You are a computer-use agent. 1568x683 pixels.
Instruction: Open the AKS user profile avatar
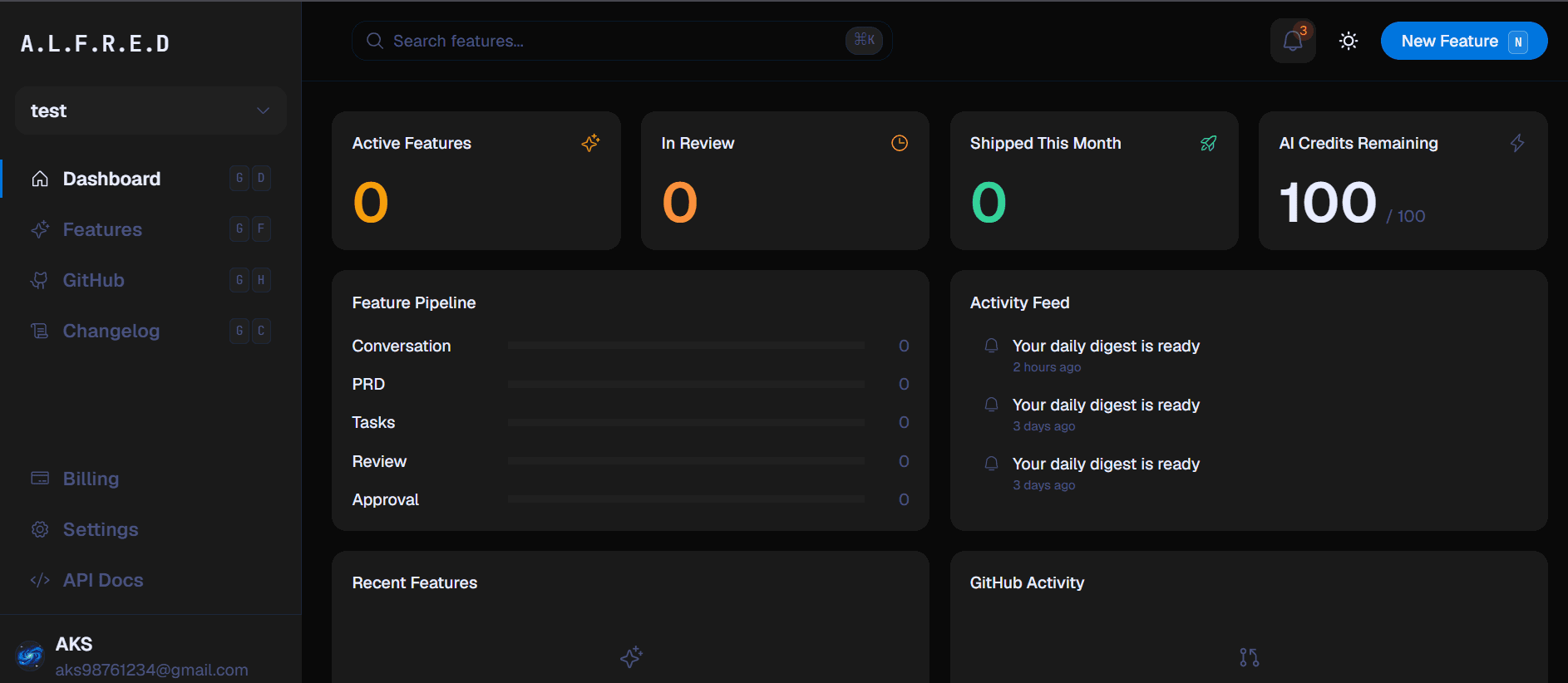pos(30,656)
